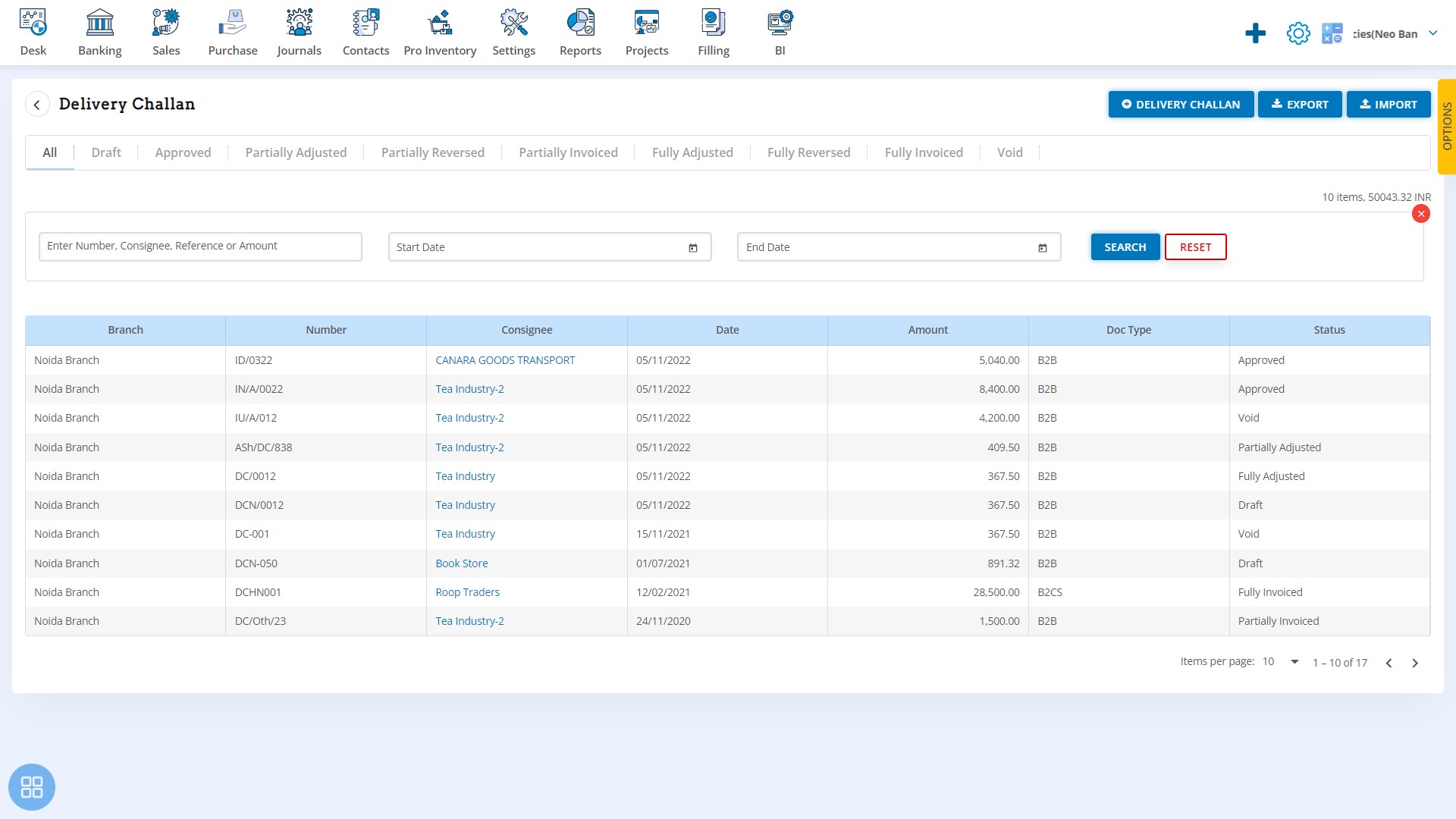Click CANARA GOODS TRANSPORT consignee link
1456x819 pixels.
click(505, 360)
